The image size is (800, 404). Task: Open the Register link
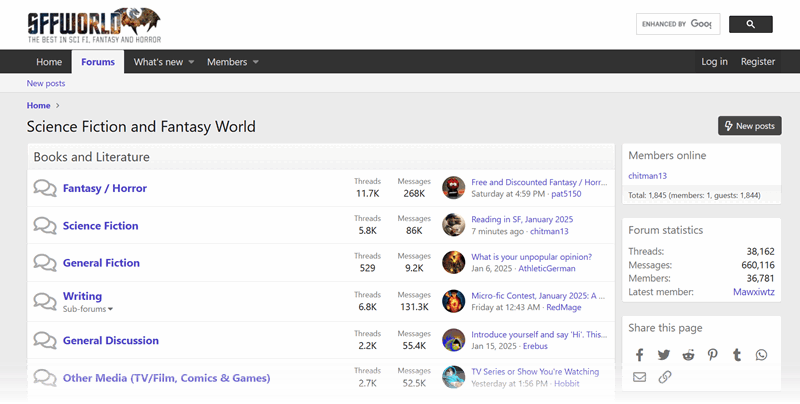tap(757, 62)
